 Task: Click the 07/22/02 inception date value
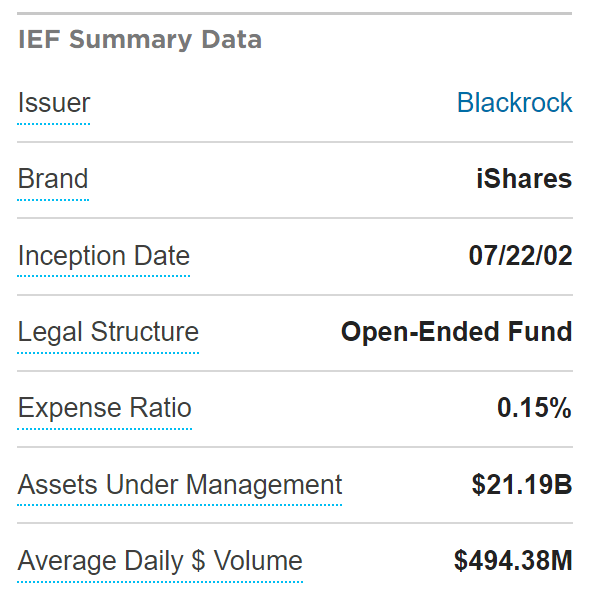coord(520,256)
